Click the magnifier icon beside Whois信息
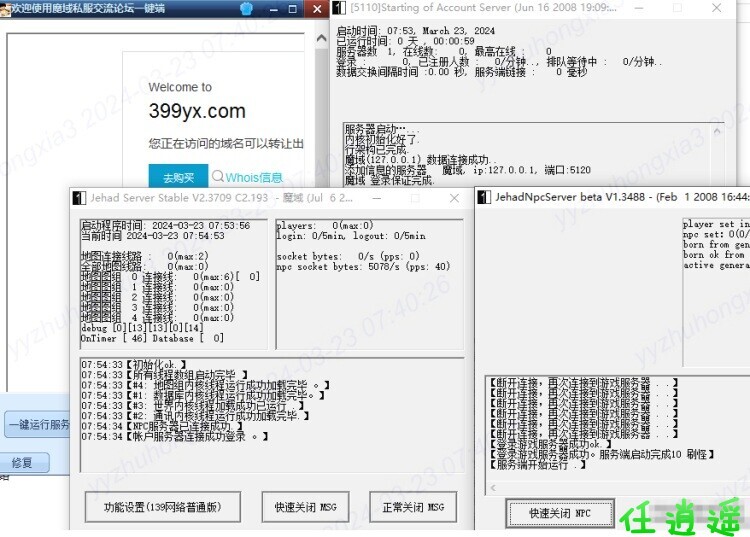This screenshot has height=537, width=750. tap(218, 177)
